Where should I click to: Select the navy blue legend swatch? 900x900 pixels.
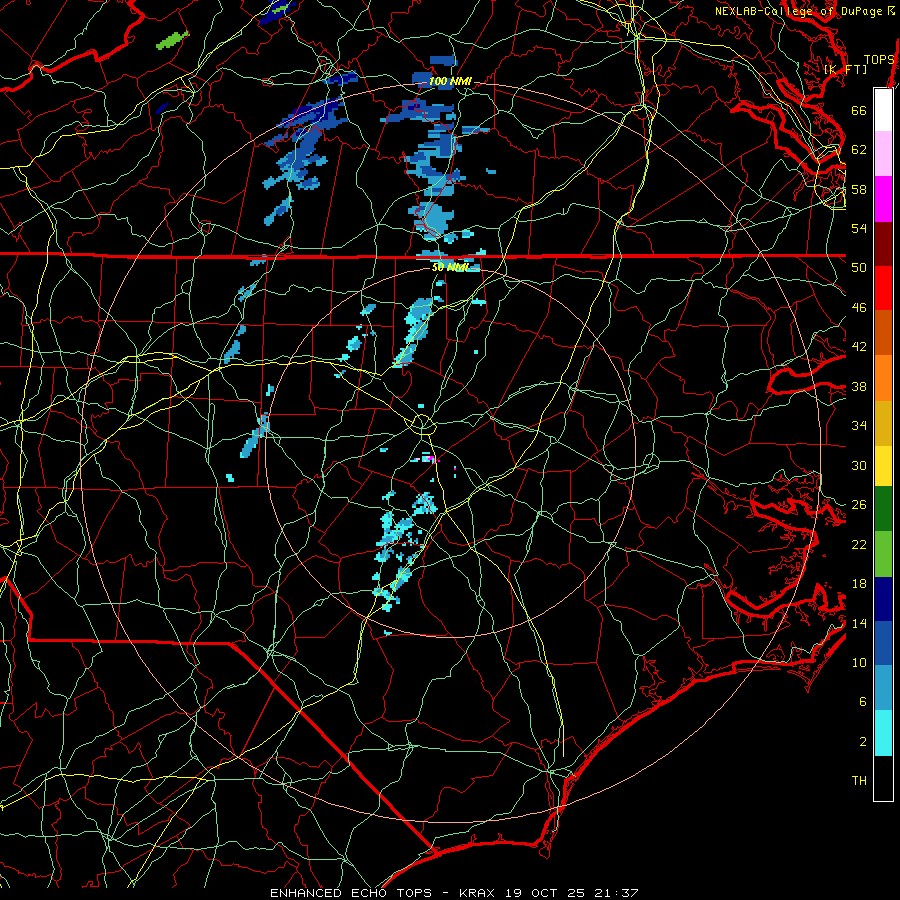[x=883, y=599]
